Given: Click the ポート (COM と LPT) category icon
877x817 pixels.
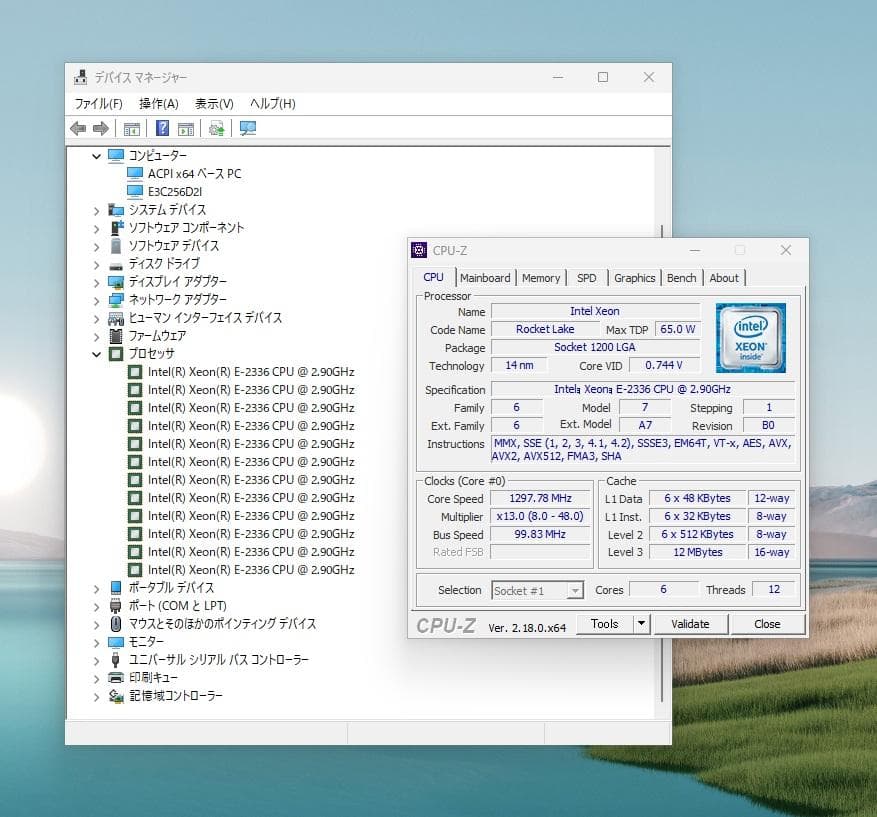Looking at the screenshot, I should (x=116, y=606).
